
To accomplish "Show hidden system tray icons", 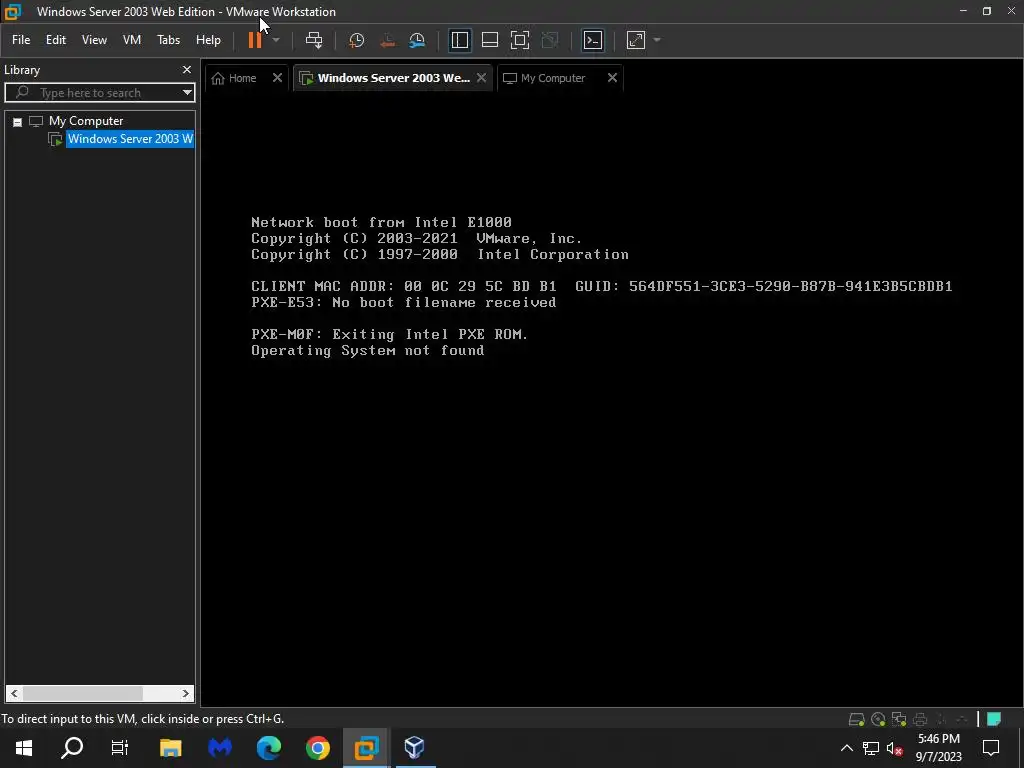I will click(x=846, y=748).
